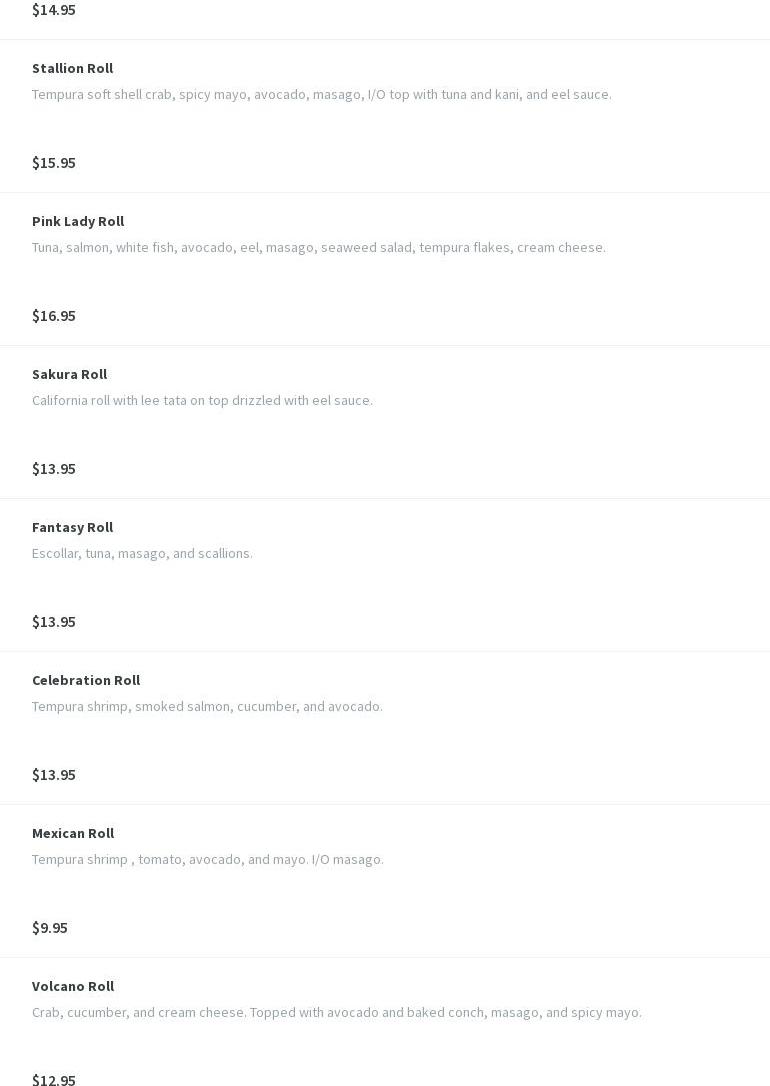770x1086 pixels.
Task: Click the $16.95 Pink Lady Roll price
Action: pos(54,316)
